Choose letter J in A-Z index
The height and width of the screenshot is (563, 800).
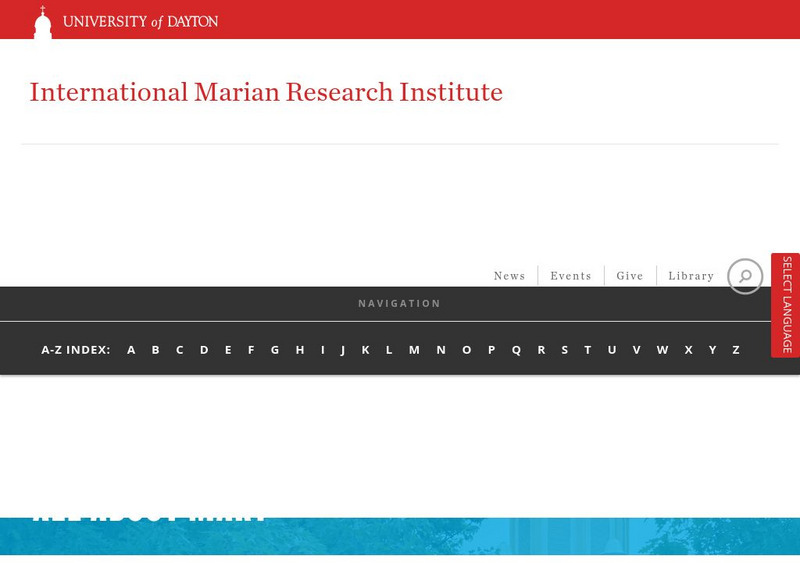[343, 350]
